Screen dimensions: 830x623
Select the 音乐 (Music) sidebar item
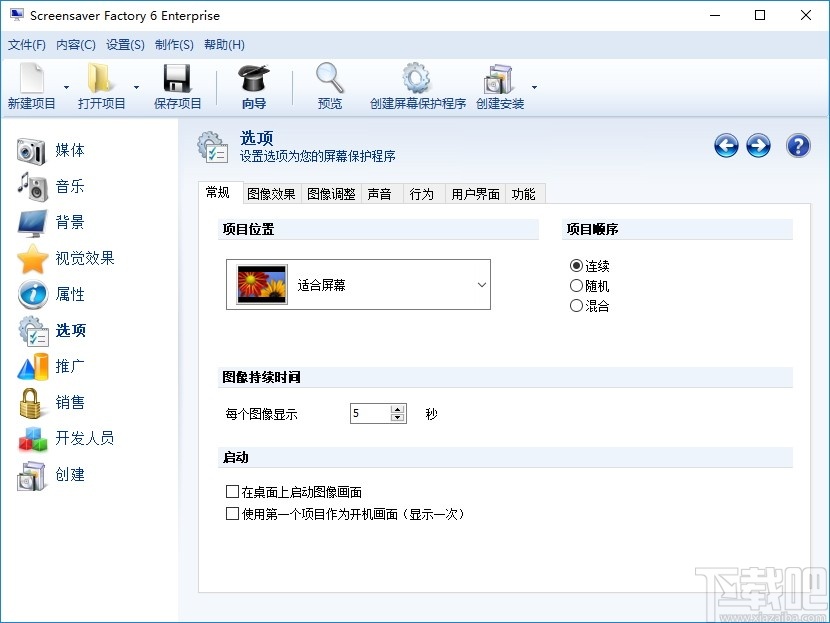pyautogui.click(x=70, y=186)
